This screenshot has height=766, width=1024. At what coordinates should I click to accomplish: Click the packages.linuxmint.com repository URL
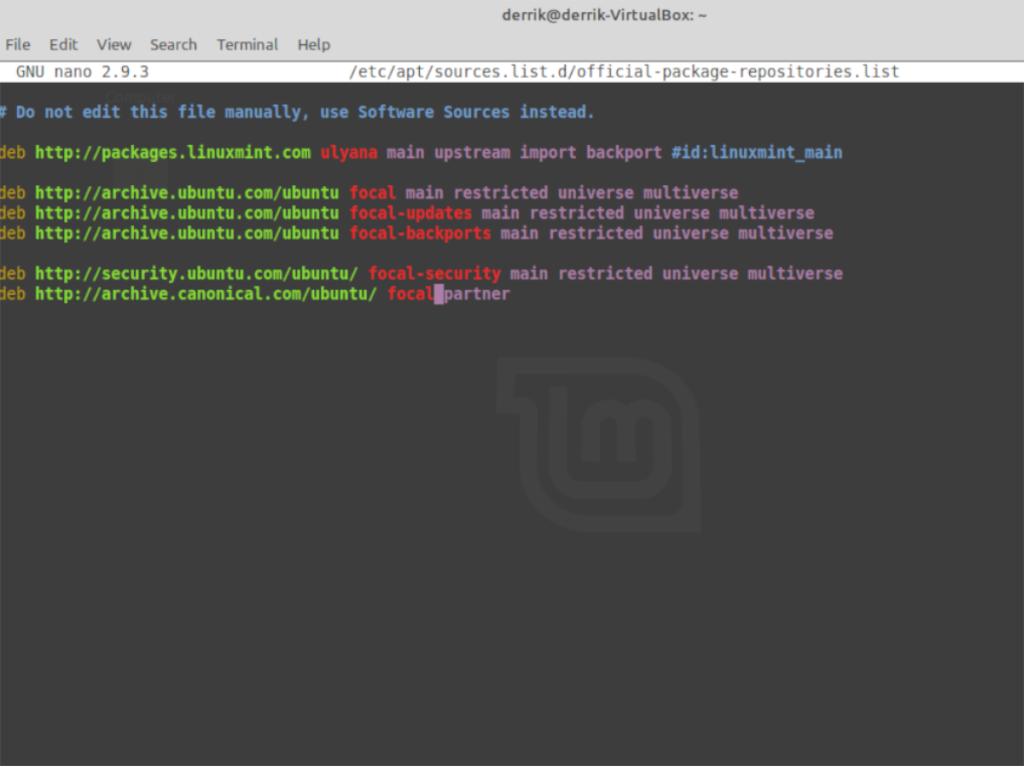point(172,152)
